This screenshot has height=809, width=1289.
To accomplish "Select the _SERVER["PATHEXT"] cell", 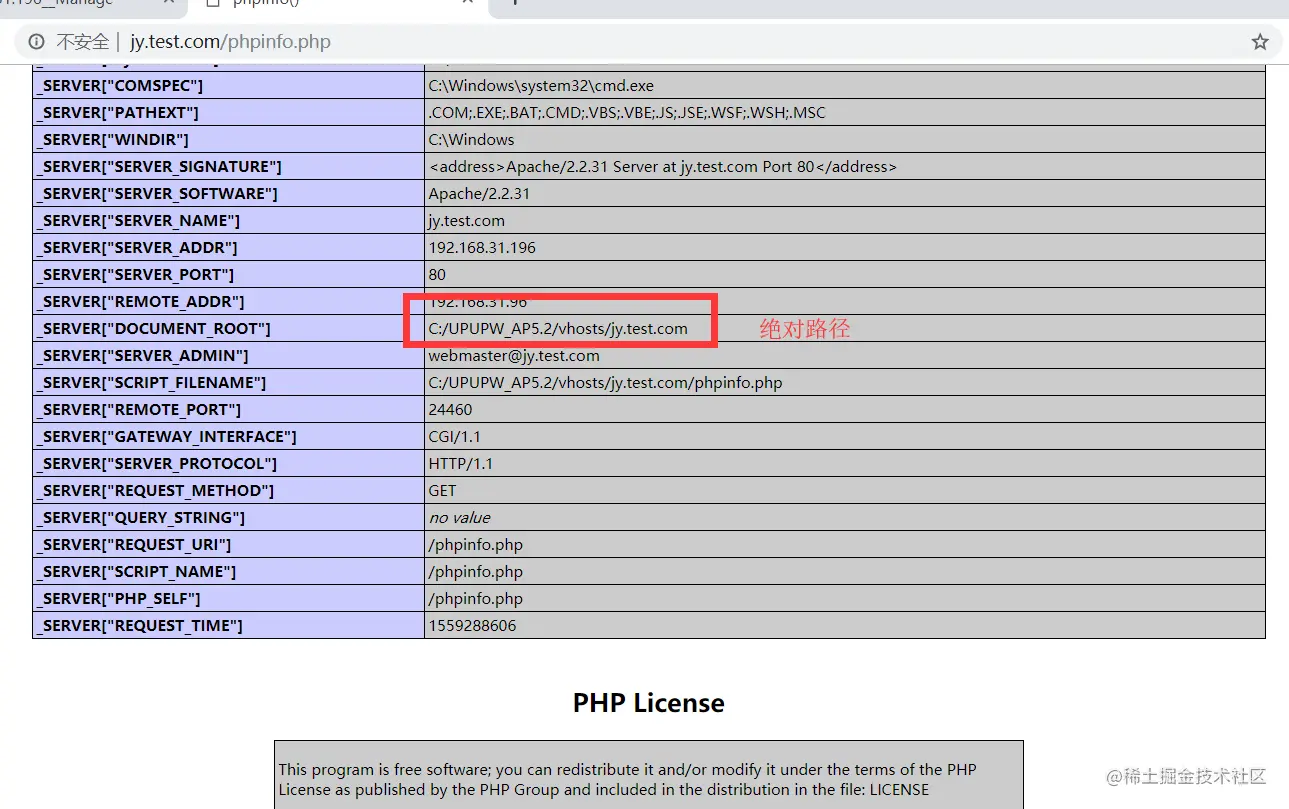I will (x=229, y=113).
